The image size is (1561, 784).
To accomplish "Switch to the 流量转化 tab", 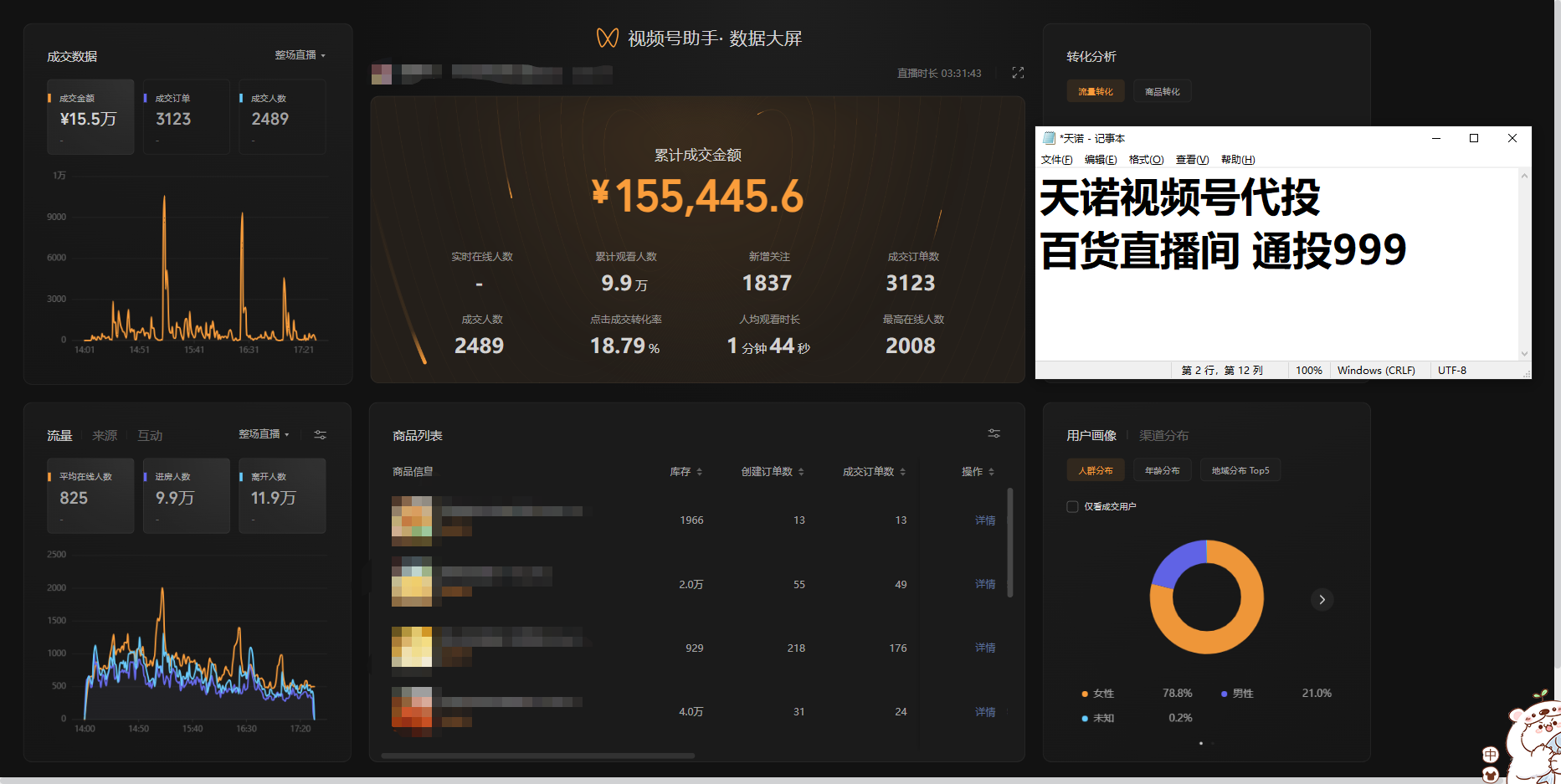I will click(1096, 92).
